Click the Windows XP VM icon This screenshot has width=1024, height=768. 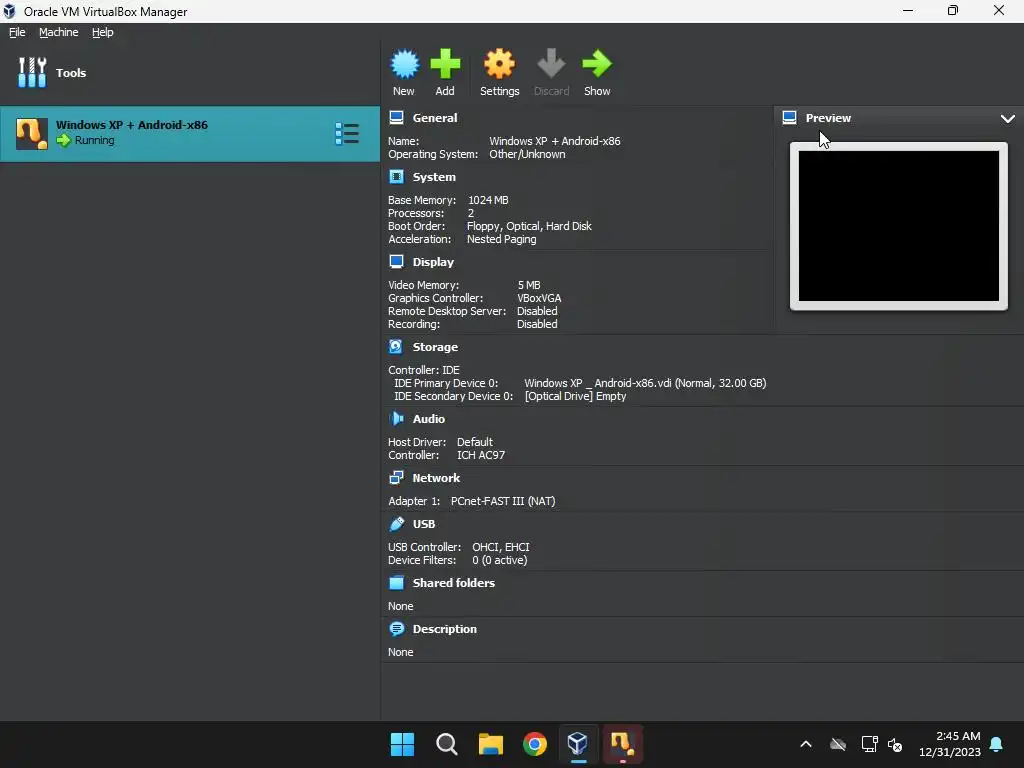coord(31,134)
